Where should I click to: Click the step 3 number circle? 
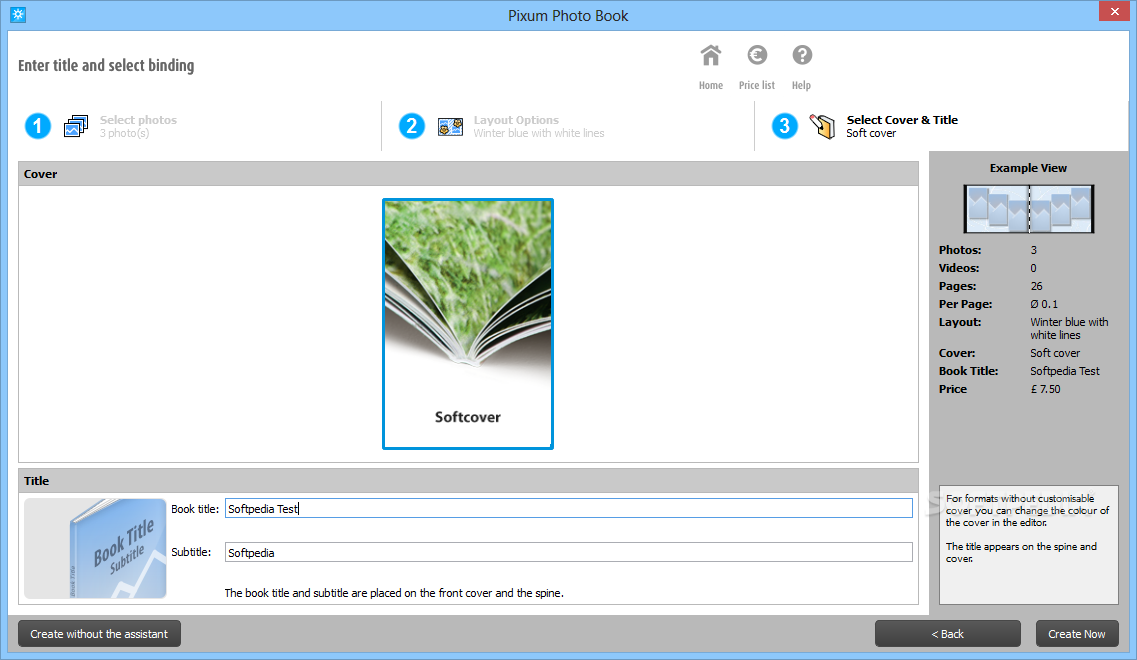point(784,126)
